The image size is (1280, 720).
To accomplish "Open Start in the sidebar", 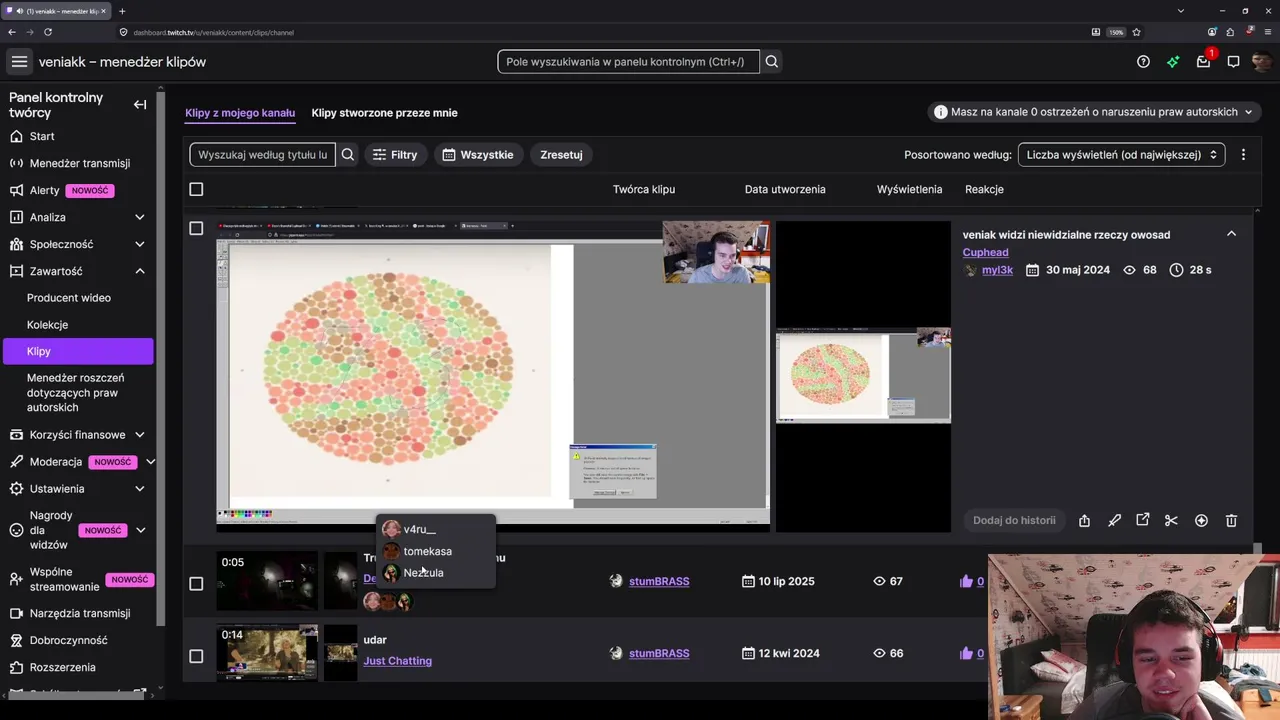I will [x=78, y=136].
